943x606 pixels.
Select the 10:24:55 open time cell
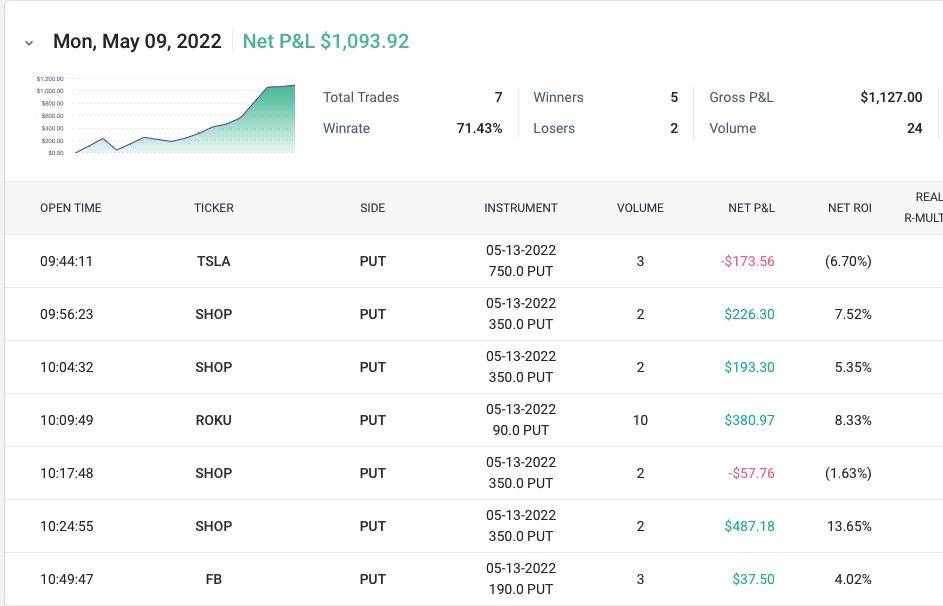click(66, 525)
